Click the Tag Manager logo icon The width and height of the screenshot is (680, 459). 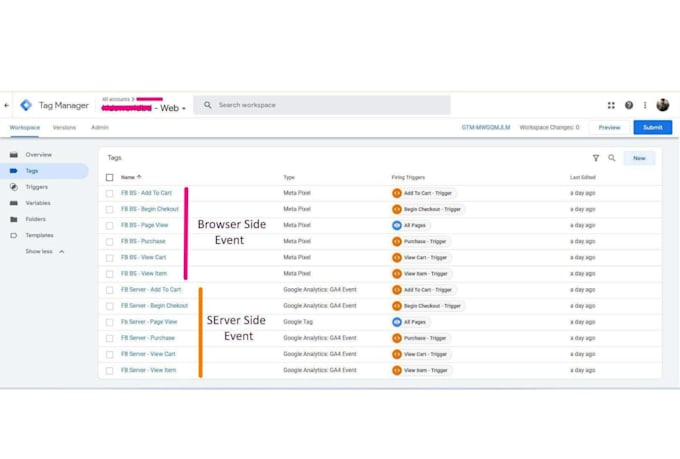pyautogui.click(x=26, y=105)
